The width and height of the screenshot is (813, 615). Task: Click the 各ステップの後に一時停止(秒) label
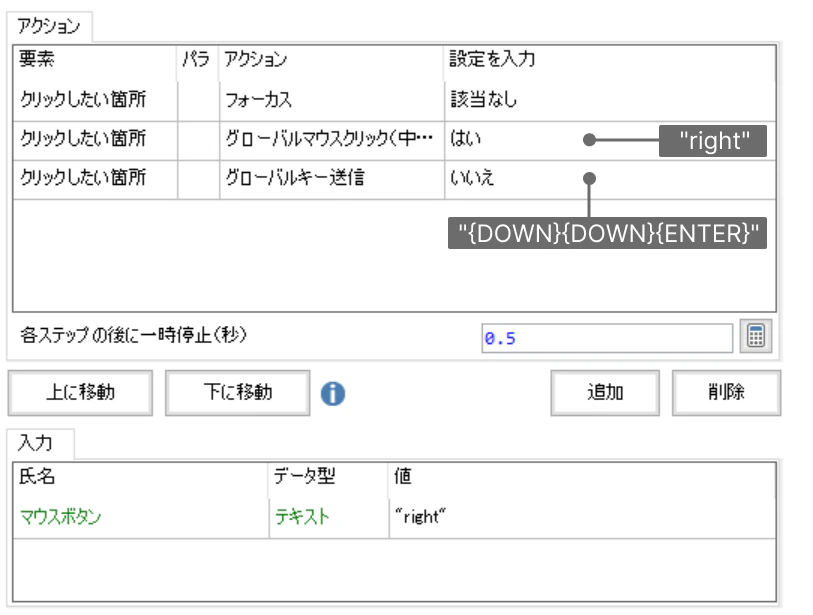pos(134,336)
